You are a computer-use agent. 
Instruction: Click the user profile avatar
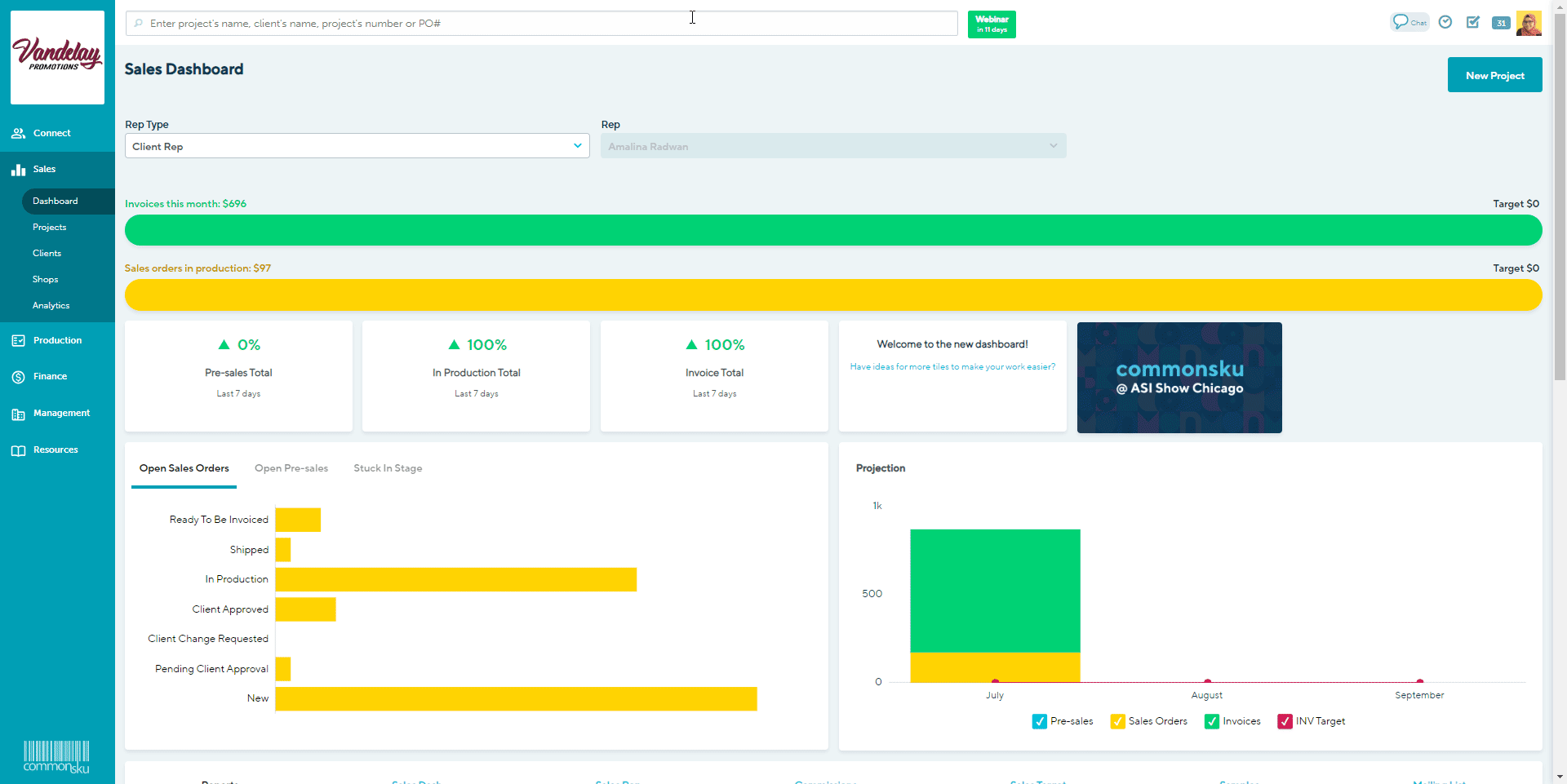pos(1529,23)
